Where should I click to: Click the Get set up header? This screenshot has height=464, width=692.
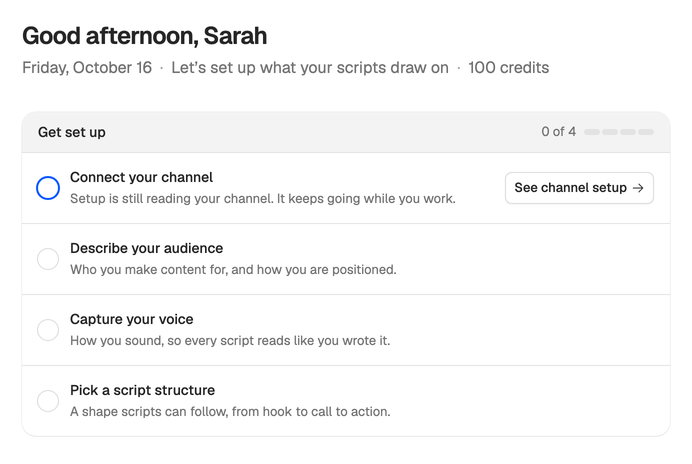[x=71, y=132]
